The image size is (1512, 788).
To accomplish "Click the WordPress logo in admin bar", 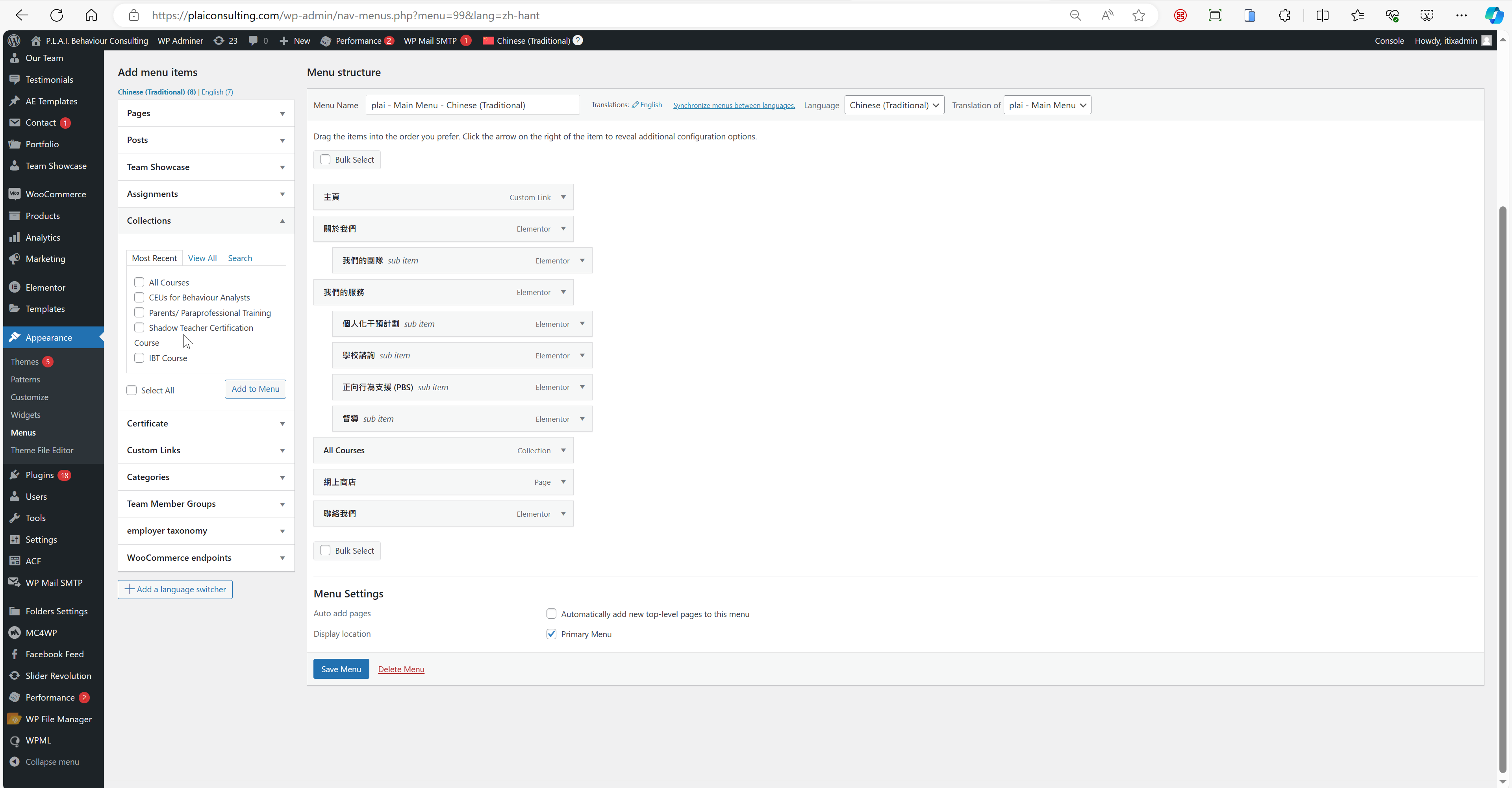I will pyautogui.click(x=14, y=41).
